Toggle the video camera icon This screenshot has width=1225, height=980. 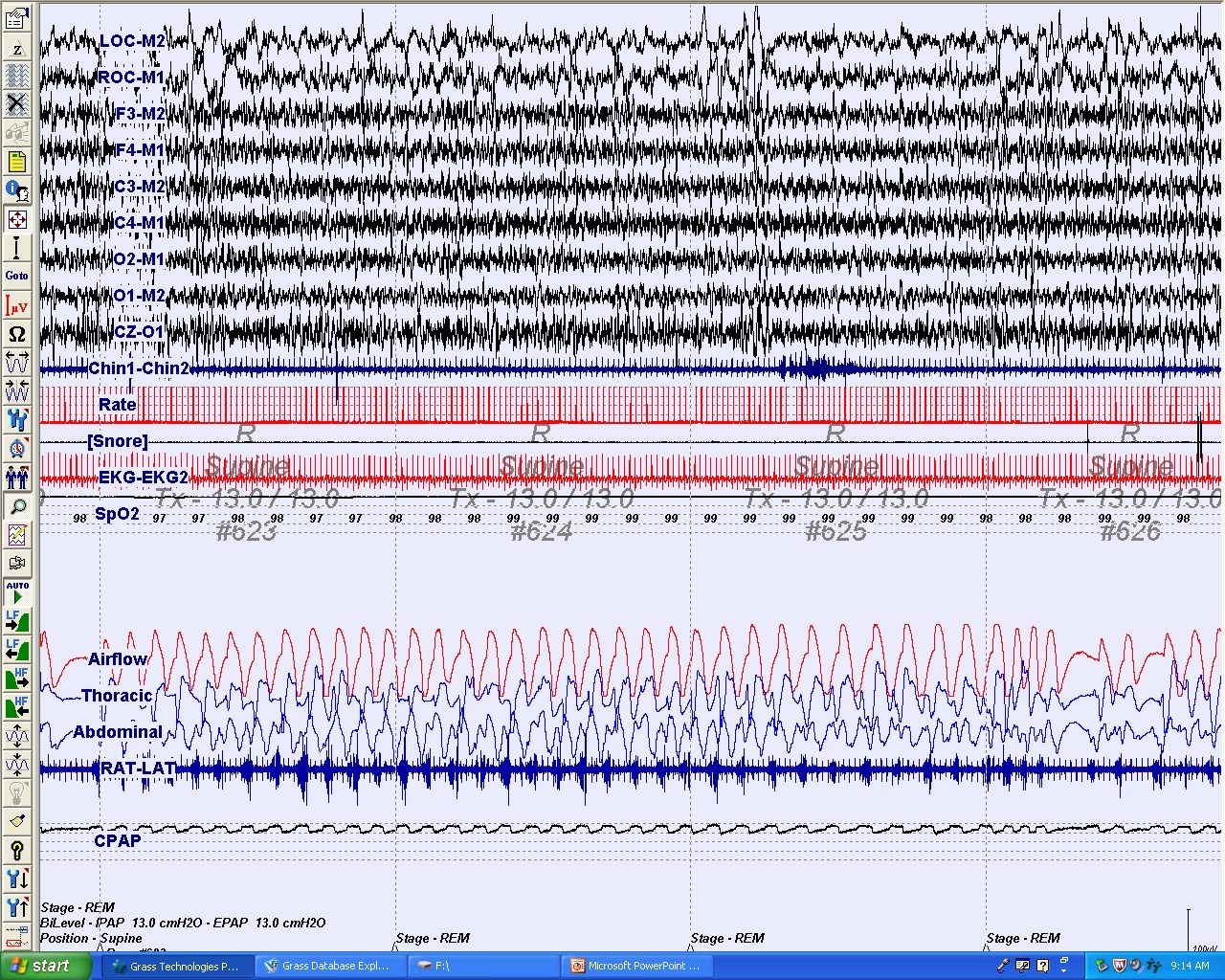click(17, 564)
